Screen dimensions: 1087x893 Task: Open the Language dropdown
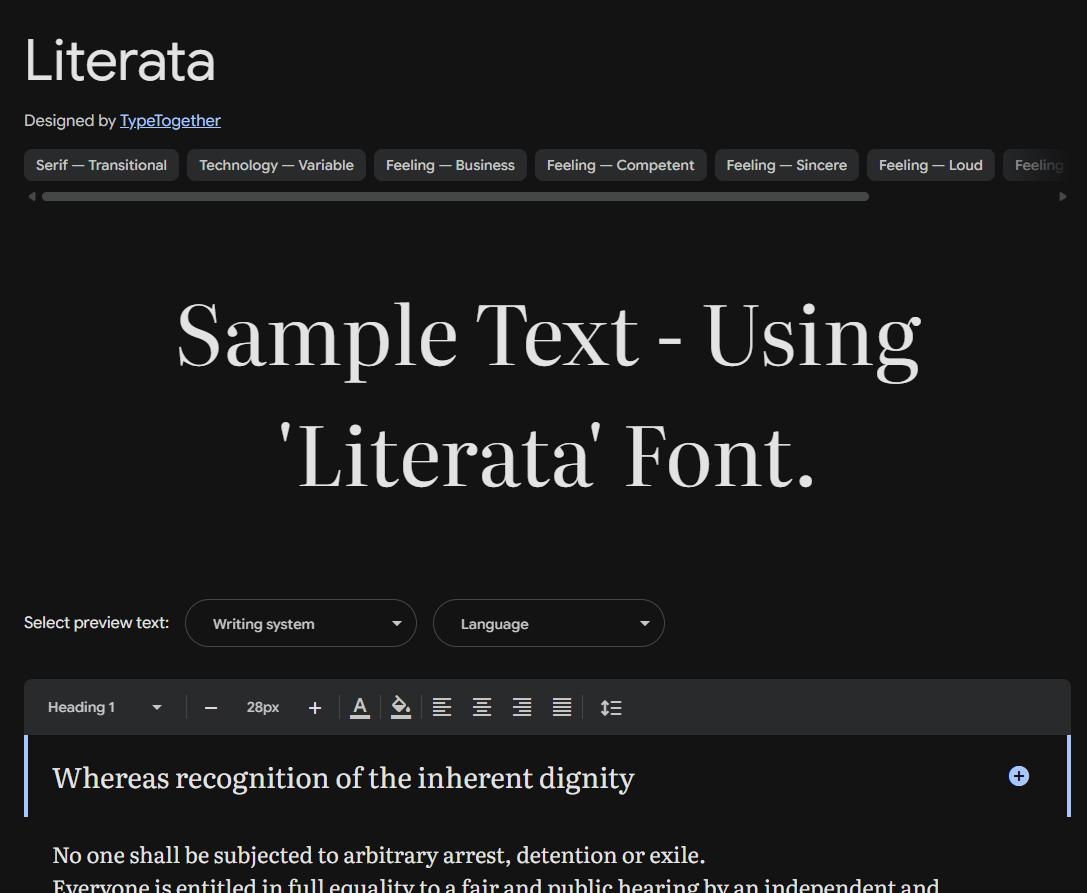click(548, 623)
